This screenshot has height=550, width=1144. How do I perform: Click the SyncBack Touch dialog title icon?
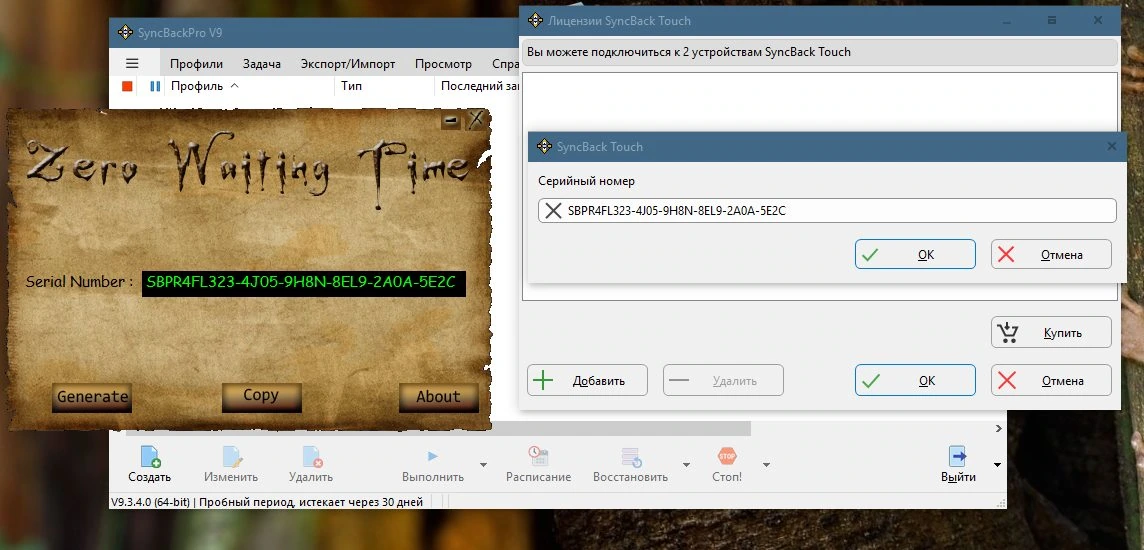[544, 147]
